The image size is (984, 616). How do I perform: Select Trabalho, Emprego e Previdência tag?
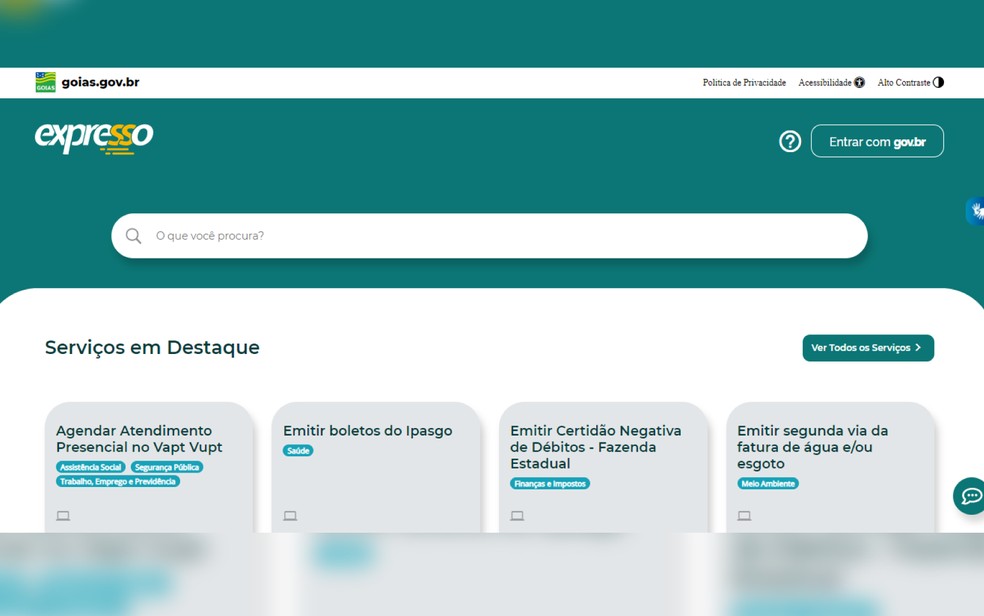coord(118,482)
